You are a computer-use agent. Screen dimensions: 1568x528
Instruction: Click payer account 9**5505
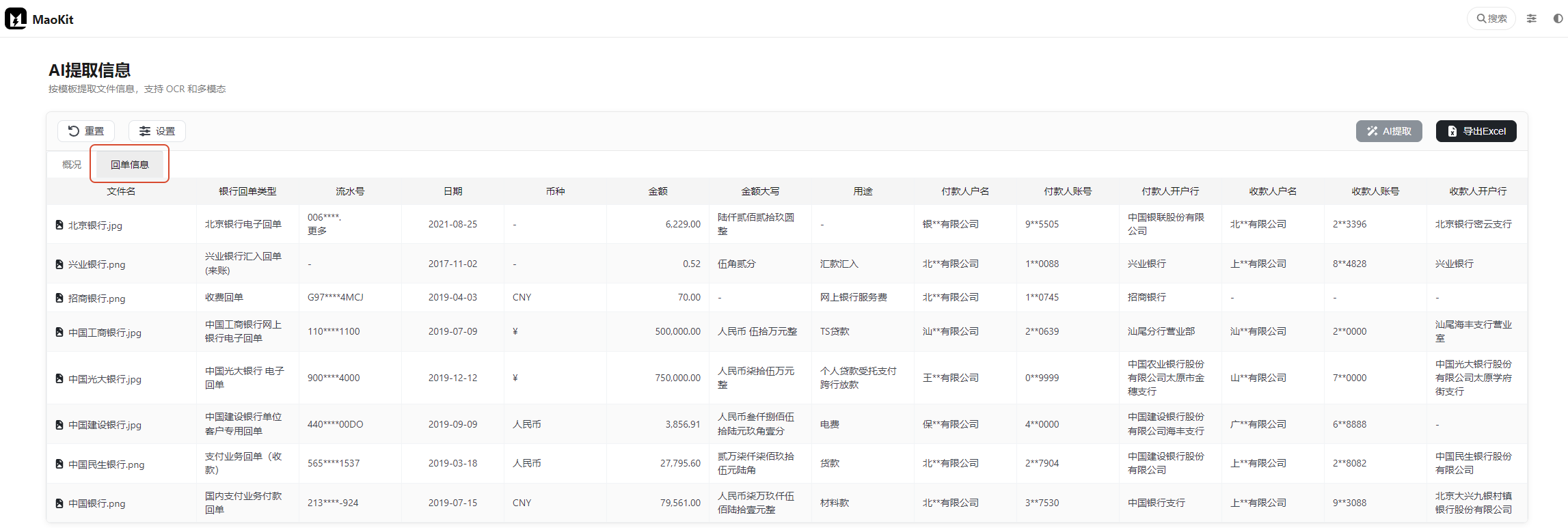click(x=1042, y=224)
